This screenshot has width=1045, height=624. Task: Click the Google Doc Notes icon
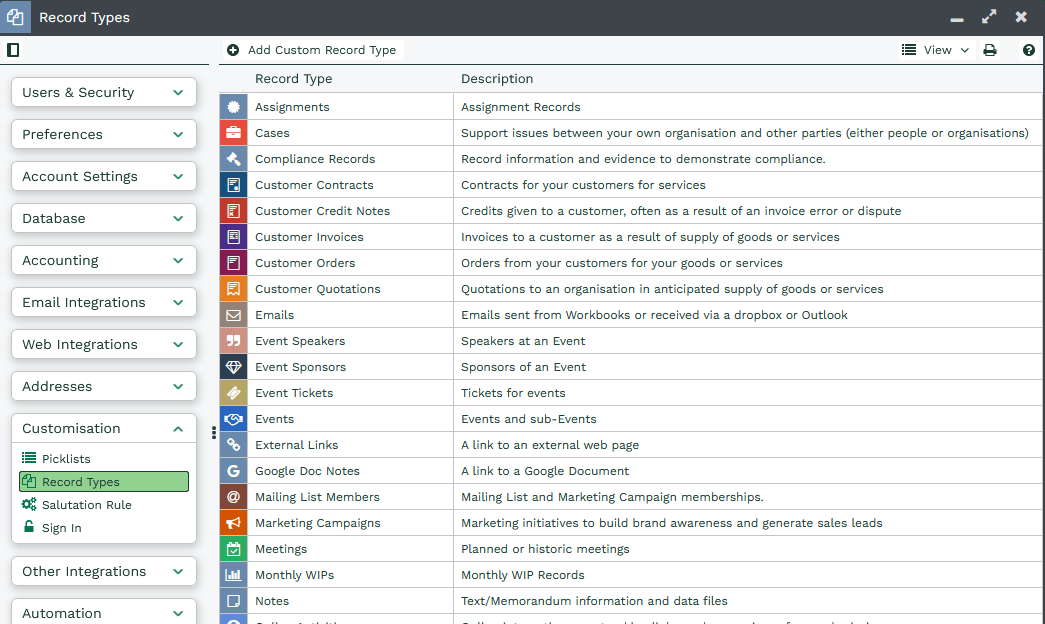tap(233, 471)
